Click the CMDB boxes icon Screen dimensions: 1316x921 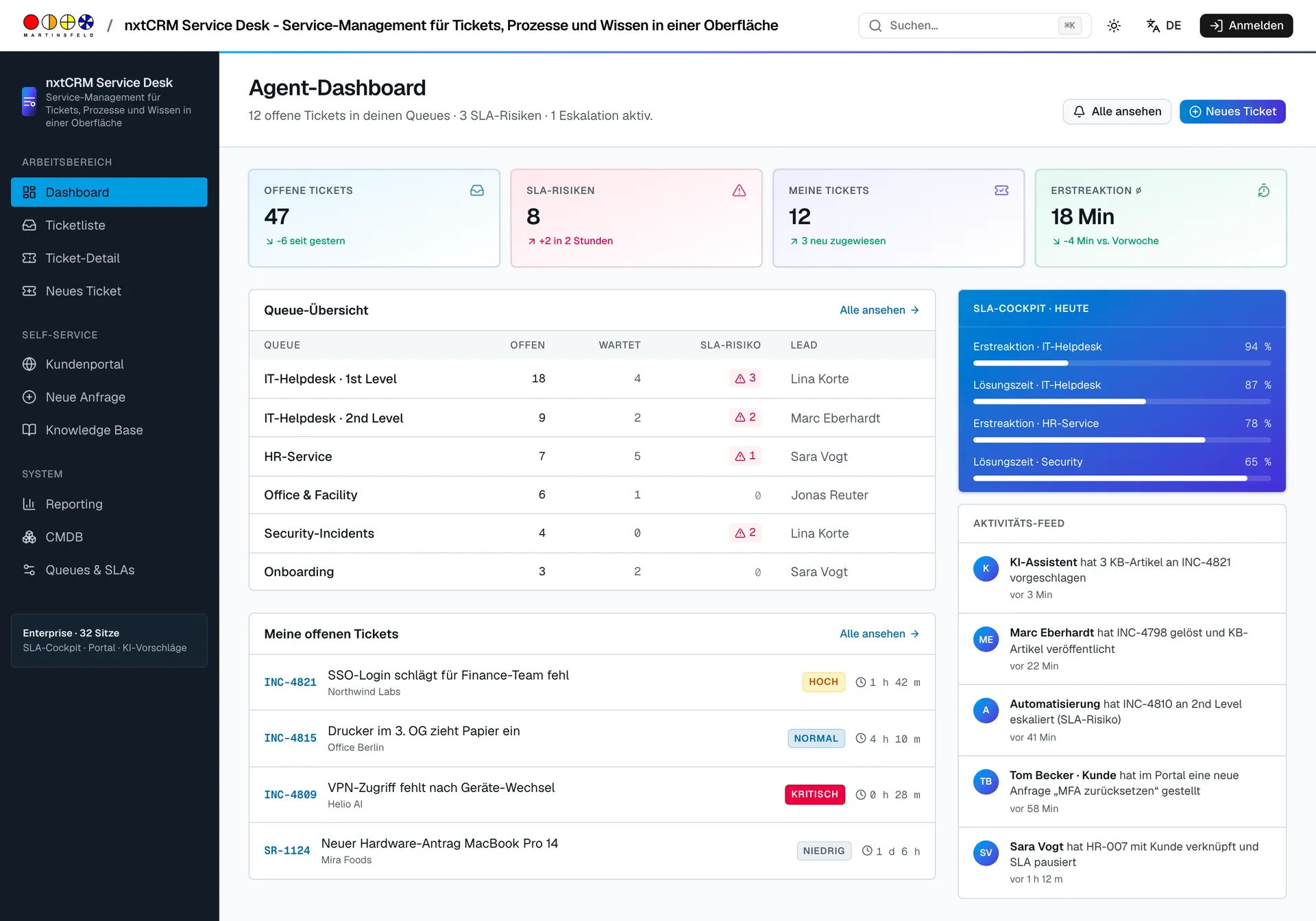click(x=29, y=537)
